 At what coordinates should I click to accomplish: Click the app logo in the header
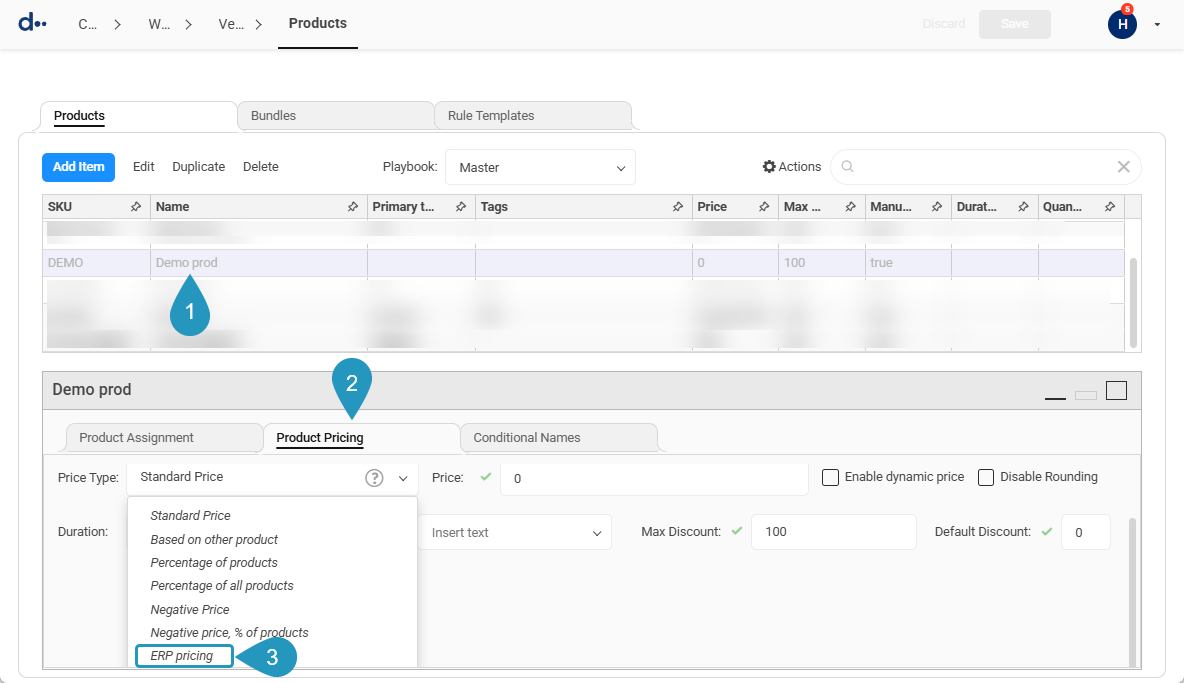[32, 23]
